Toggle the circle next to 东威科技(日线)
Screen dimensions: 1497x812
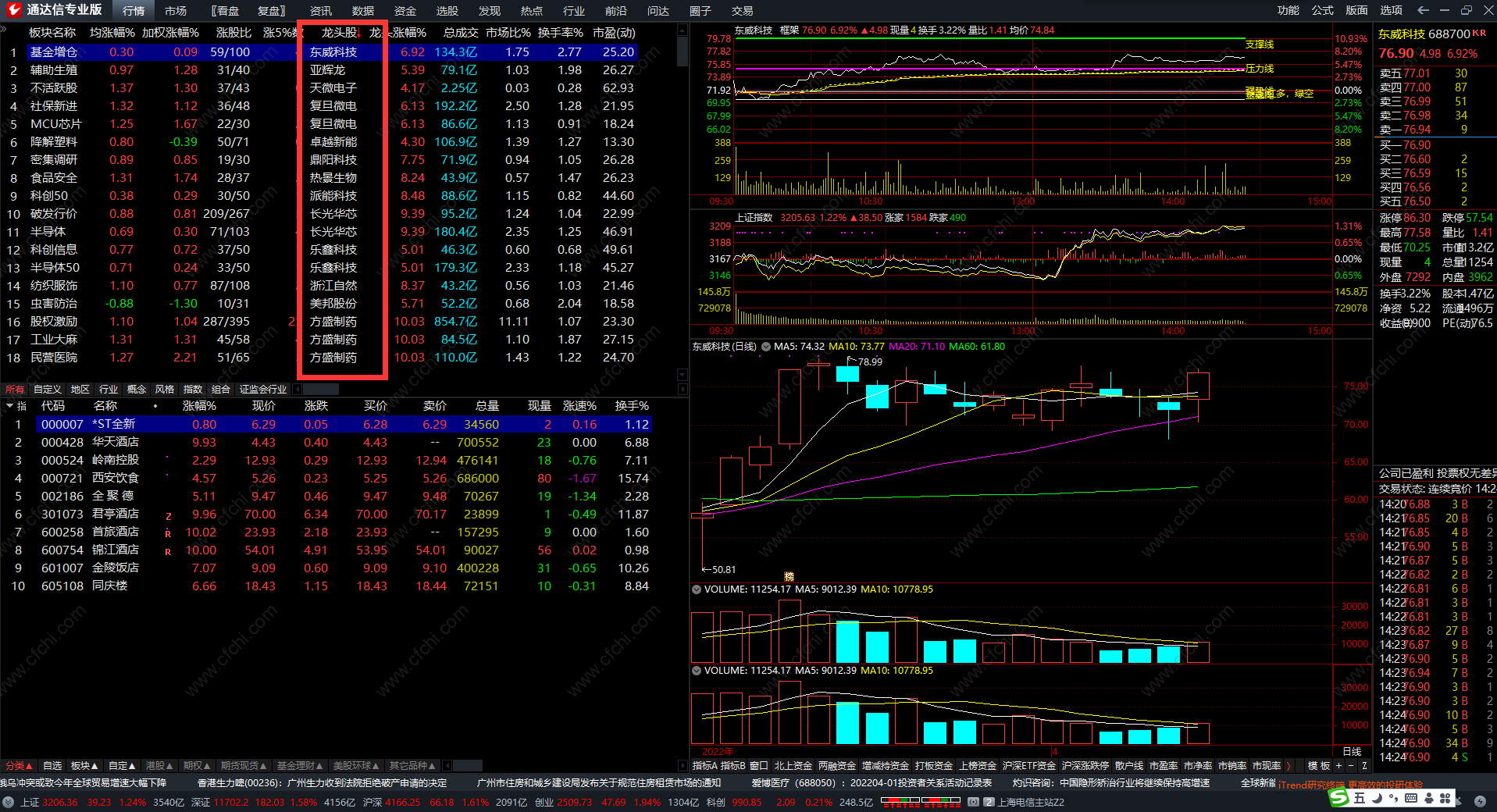[x=765, y=347]
